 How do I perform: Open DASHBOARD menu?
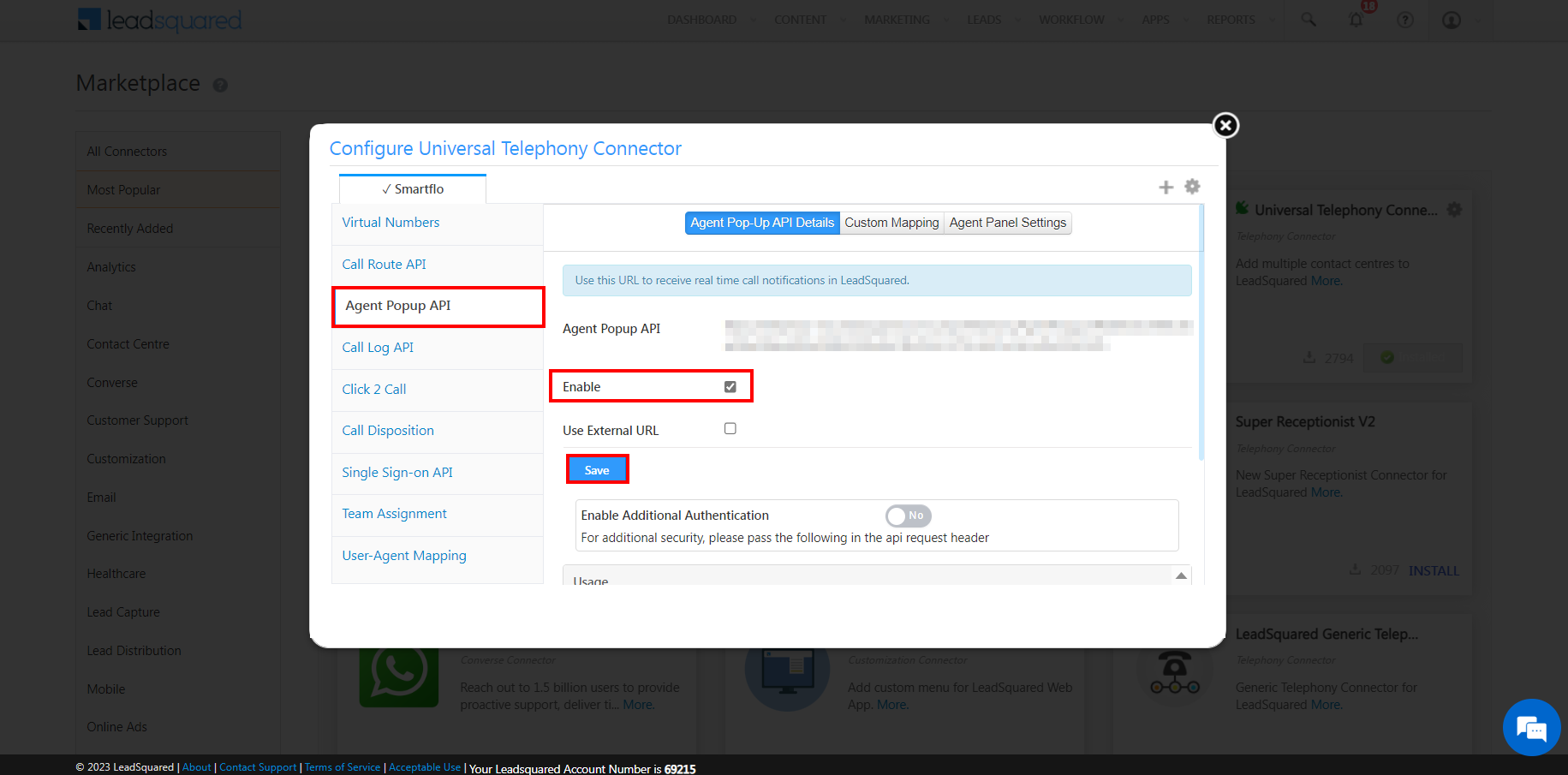coord(701,20)
